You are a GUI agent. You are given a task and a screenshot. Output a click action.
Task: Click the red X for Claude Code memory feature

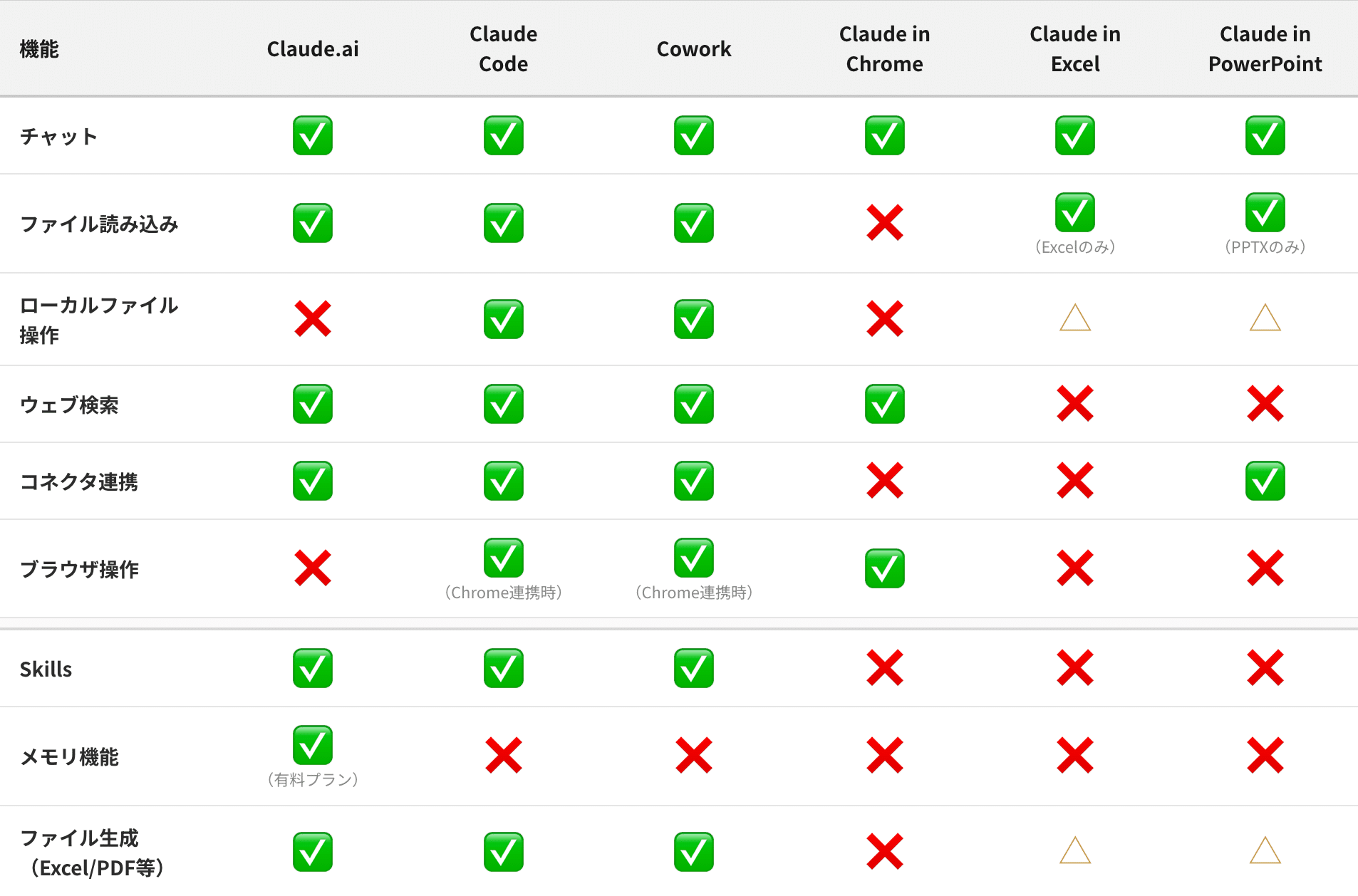(504, 756)
